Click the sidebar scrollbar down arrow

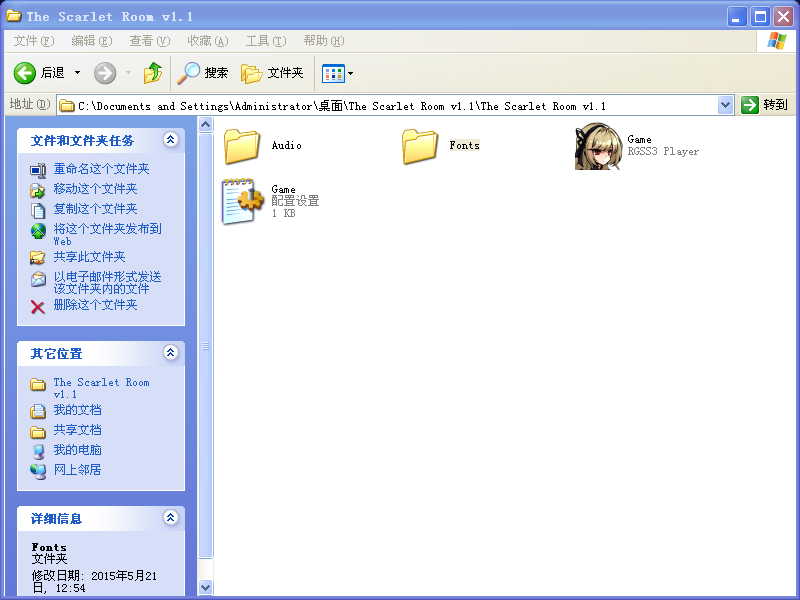tap(205, 587)
